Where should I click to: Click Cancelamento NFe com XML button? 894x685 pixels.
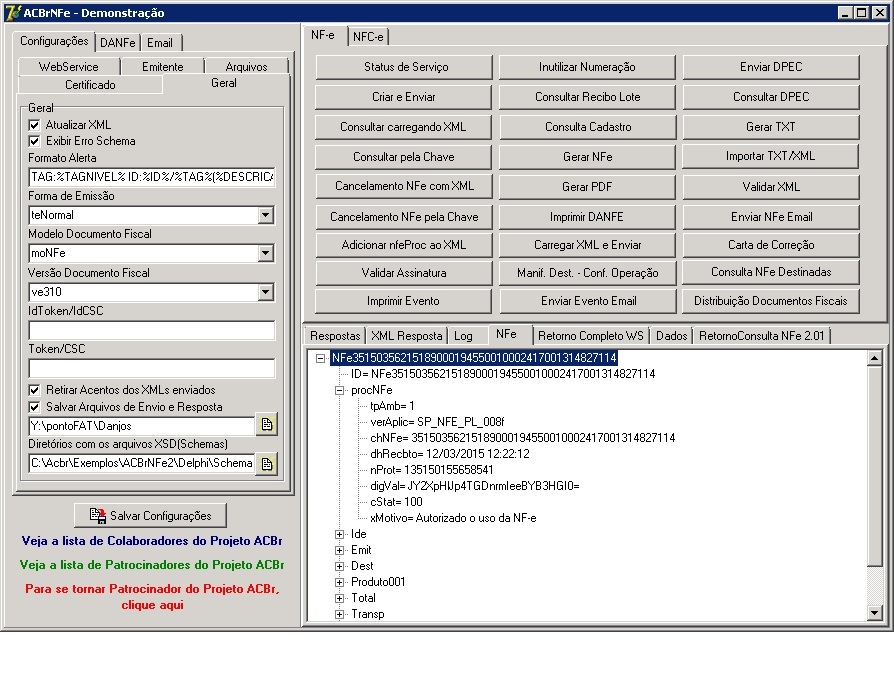pos(404,186)
